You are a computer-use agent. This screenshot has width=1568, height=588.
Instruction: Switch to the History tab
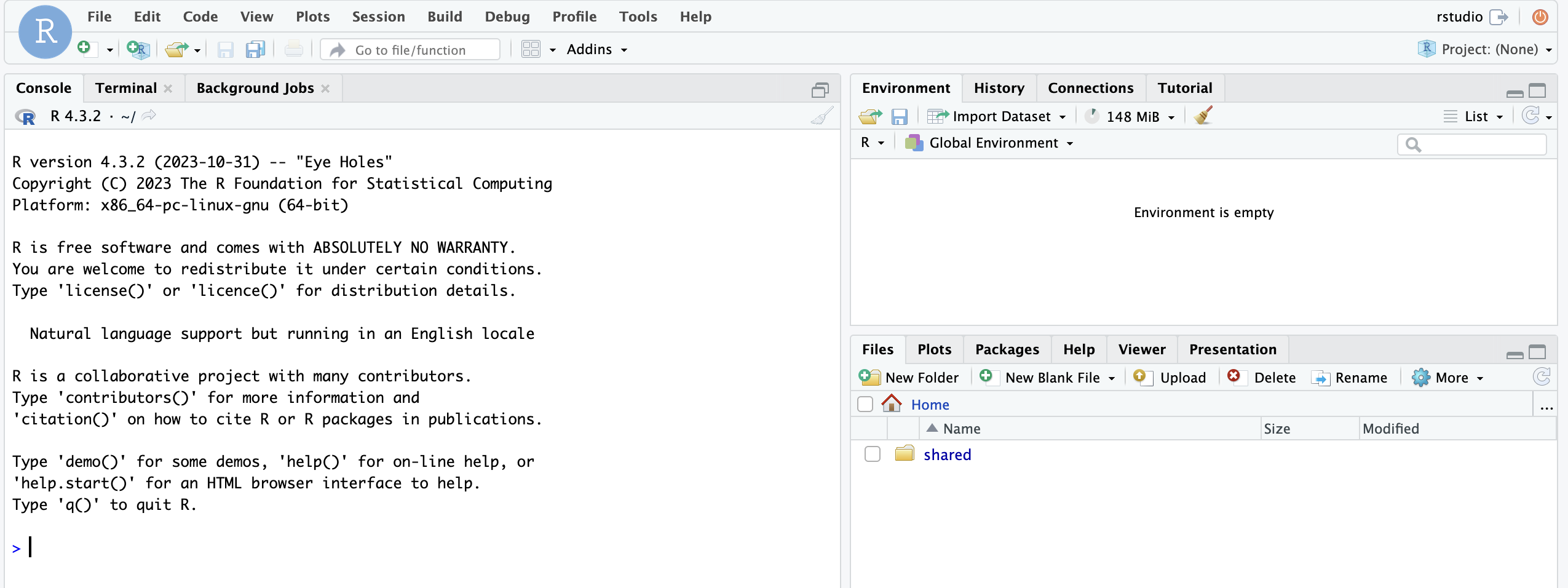tap(999, 88)
